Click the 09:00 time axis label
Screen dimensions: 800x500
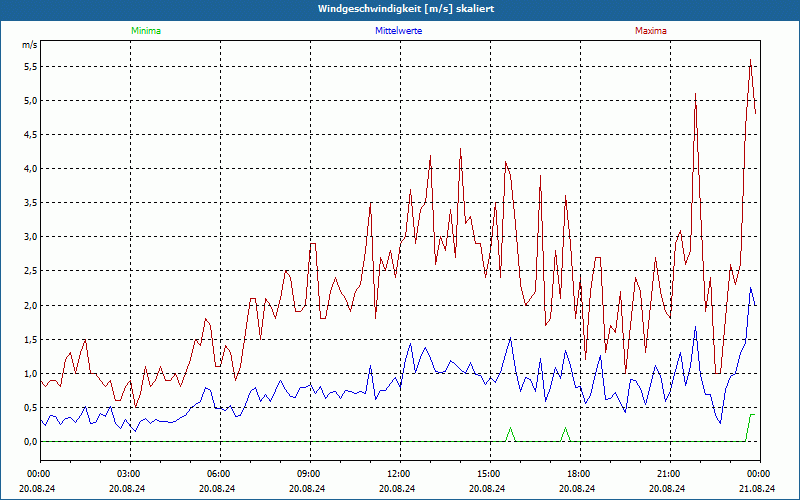pos(308,474)
